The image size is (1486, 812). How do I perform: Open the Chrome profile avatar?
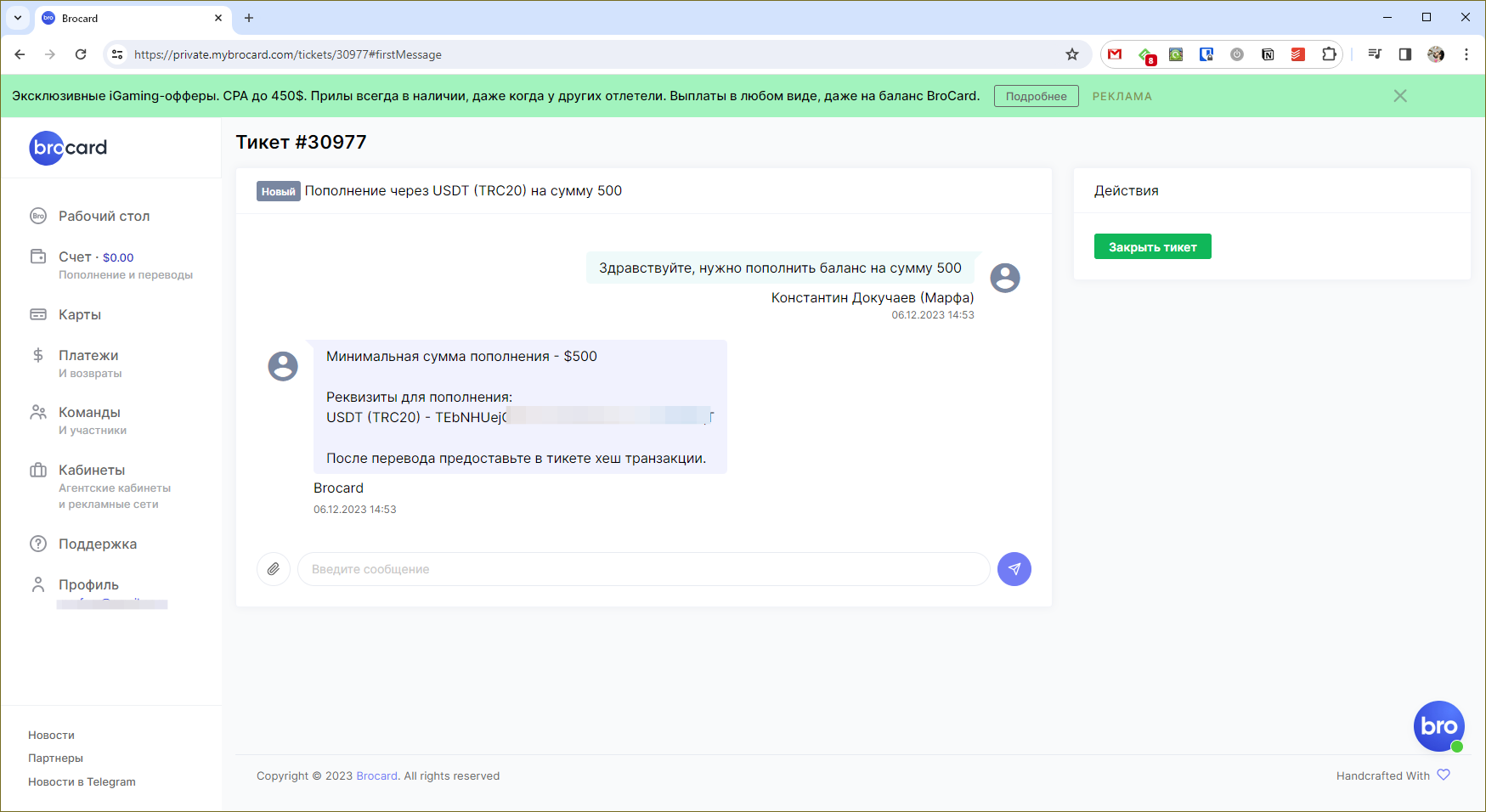coord(1436,54)
